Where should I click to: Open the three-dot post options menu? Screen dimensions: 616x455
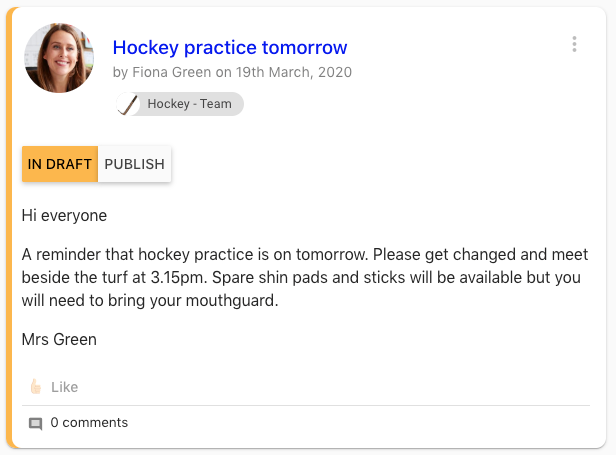(x=574, y=44)
